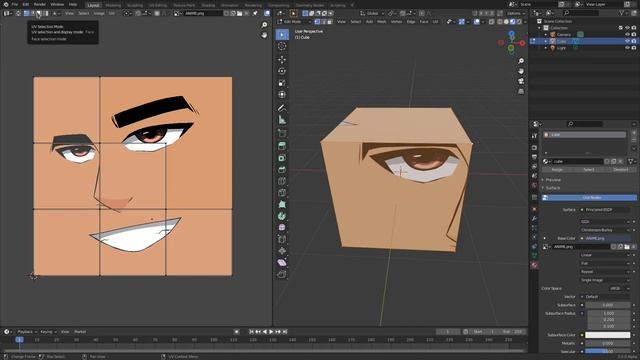Viewport: 640px width, 360px height.
Task: Open the Global transform orientation dropdown
Action: (x=372, y=13)
